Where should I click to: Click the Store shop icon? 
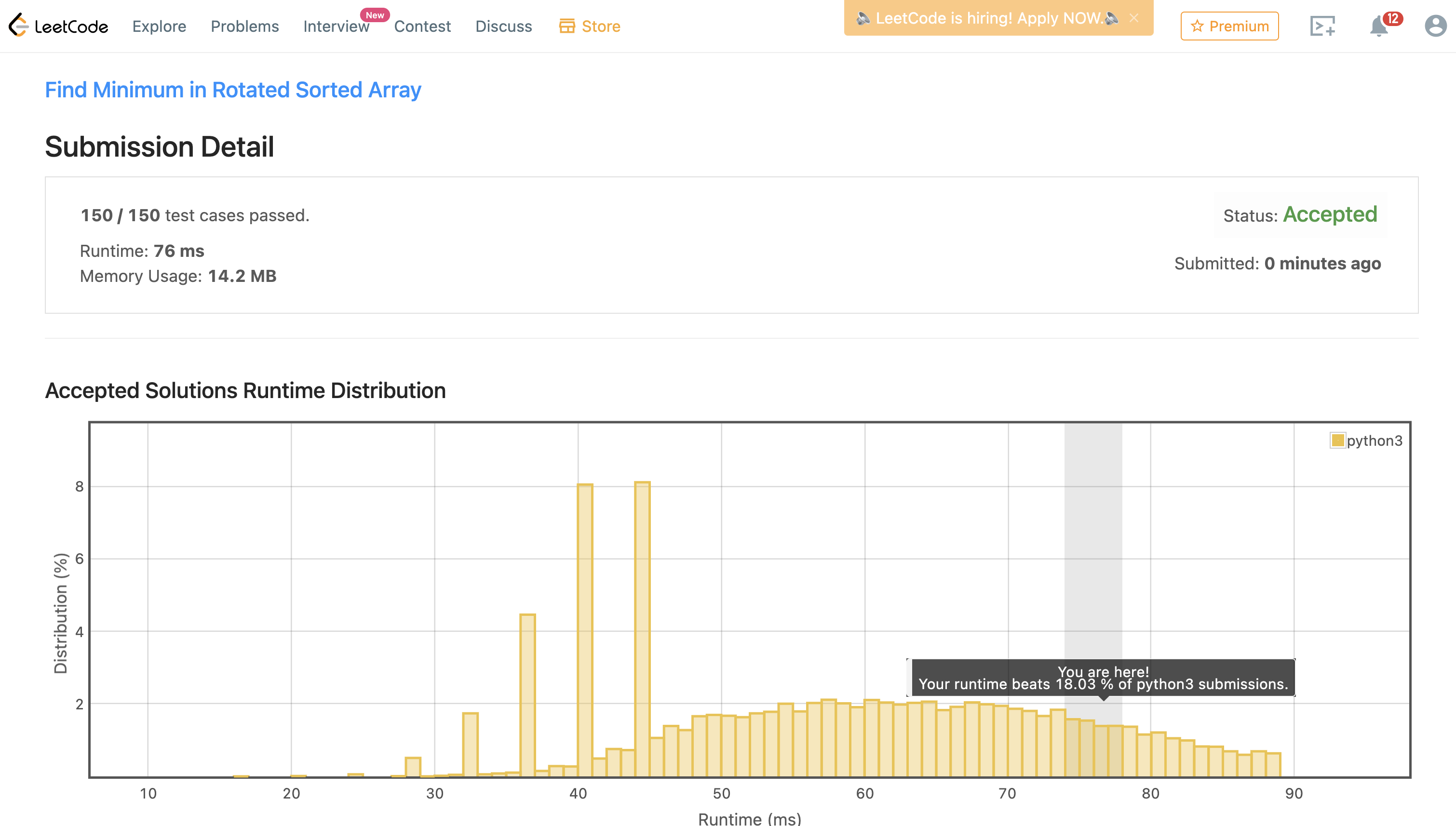(566, 26)
